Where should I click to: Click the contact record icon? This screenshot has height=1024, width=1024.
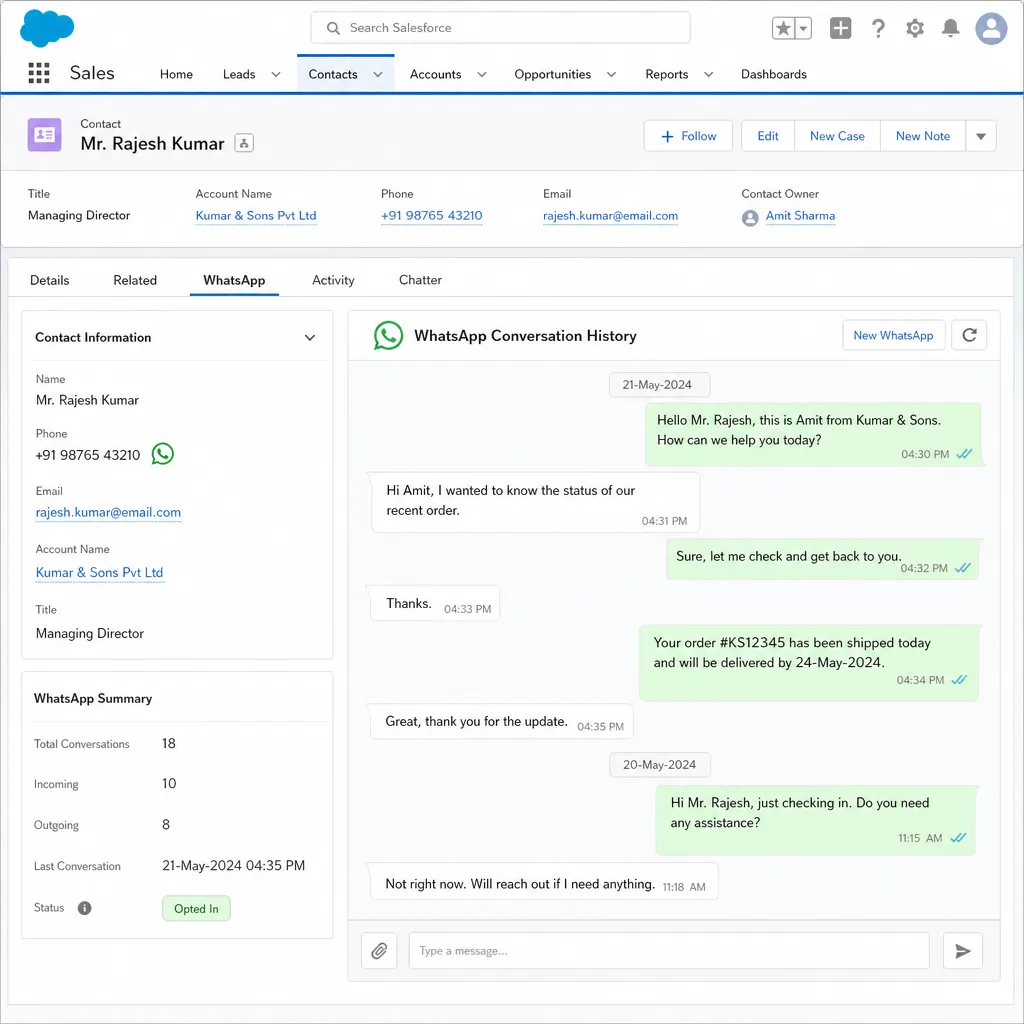(x=44, y=135)
